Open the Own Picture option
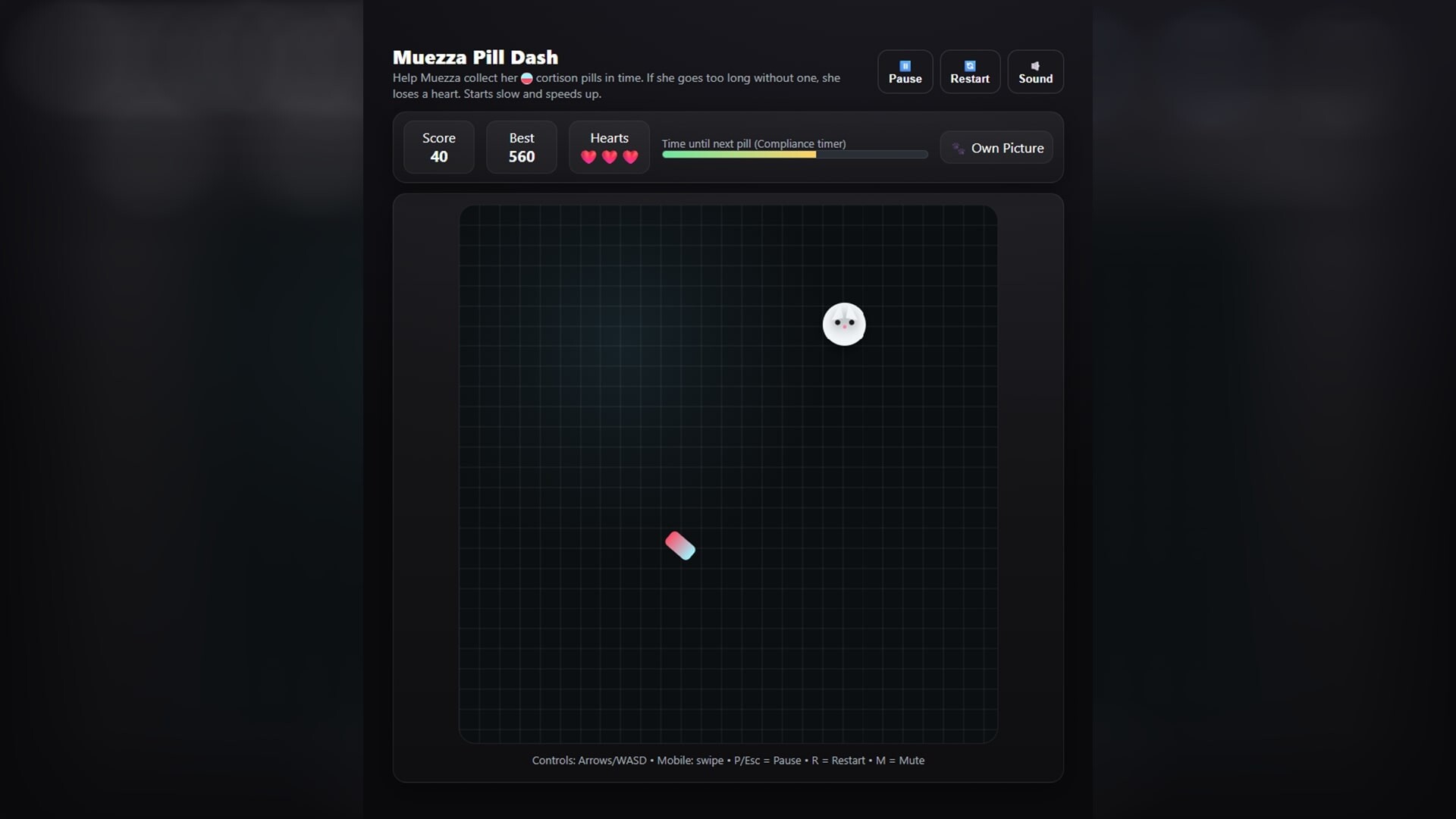Image resolution: width=1456 pixels, height=819 pixels. pyautogui.click(x=1006, y=148)
